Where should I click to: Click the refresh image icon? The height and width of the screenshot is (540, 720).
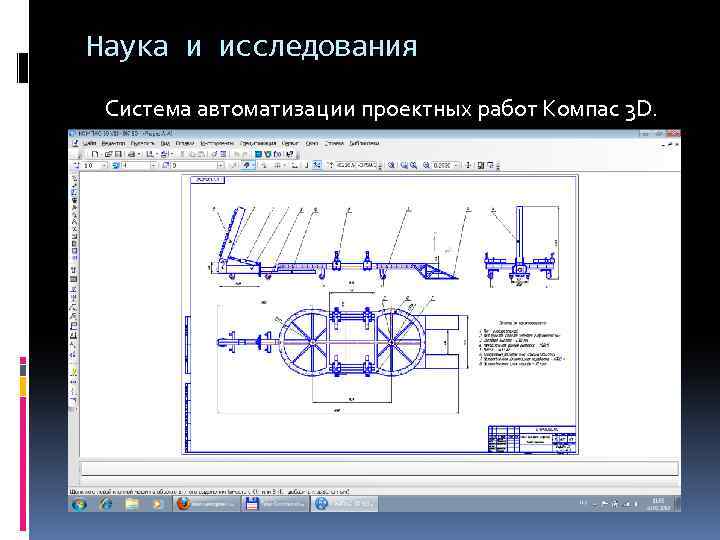(480, 165)
